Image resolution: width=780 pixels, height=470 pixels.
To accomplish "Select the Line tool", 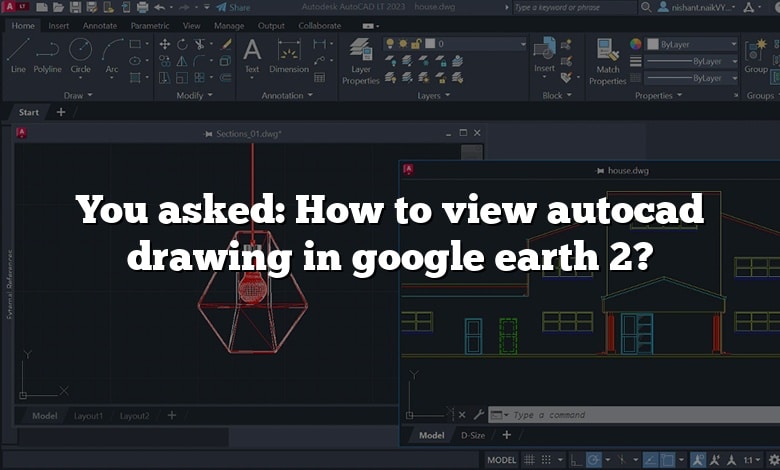I will [x=18, y=56].
